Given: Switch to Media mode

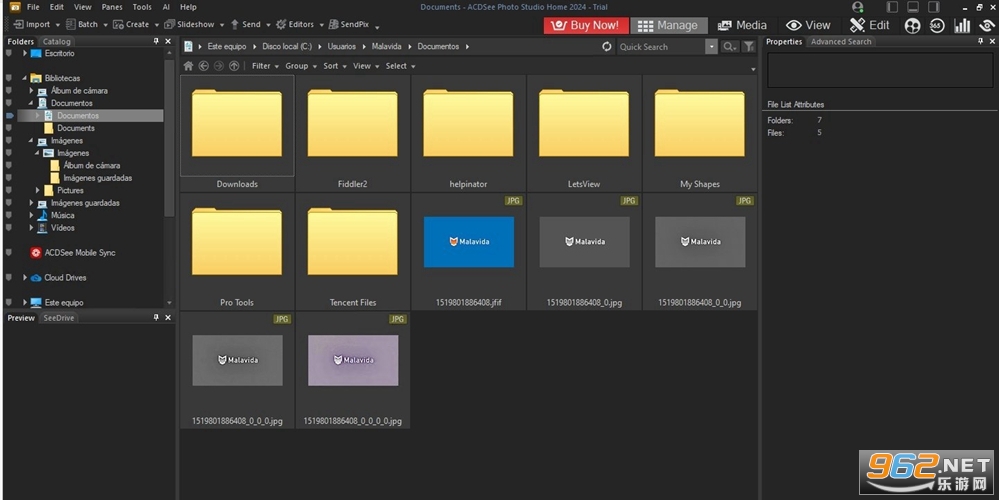Looking at the screenshot, I should coord(742,25).
